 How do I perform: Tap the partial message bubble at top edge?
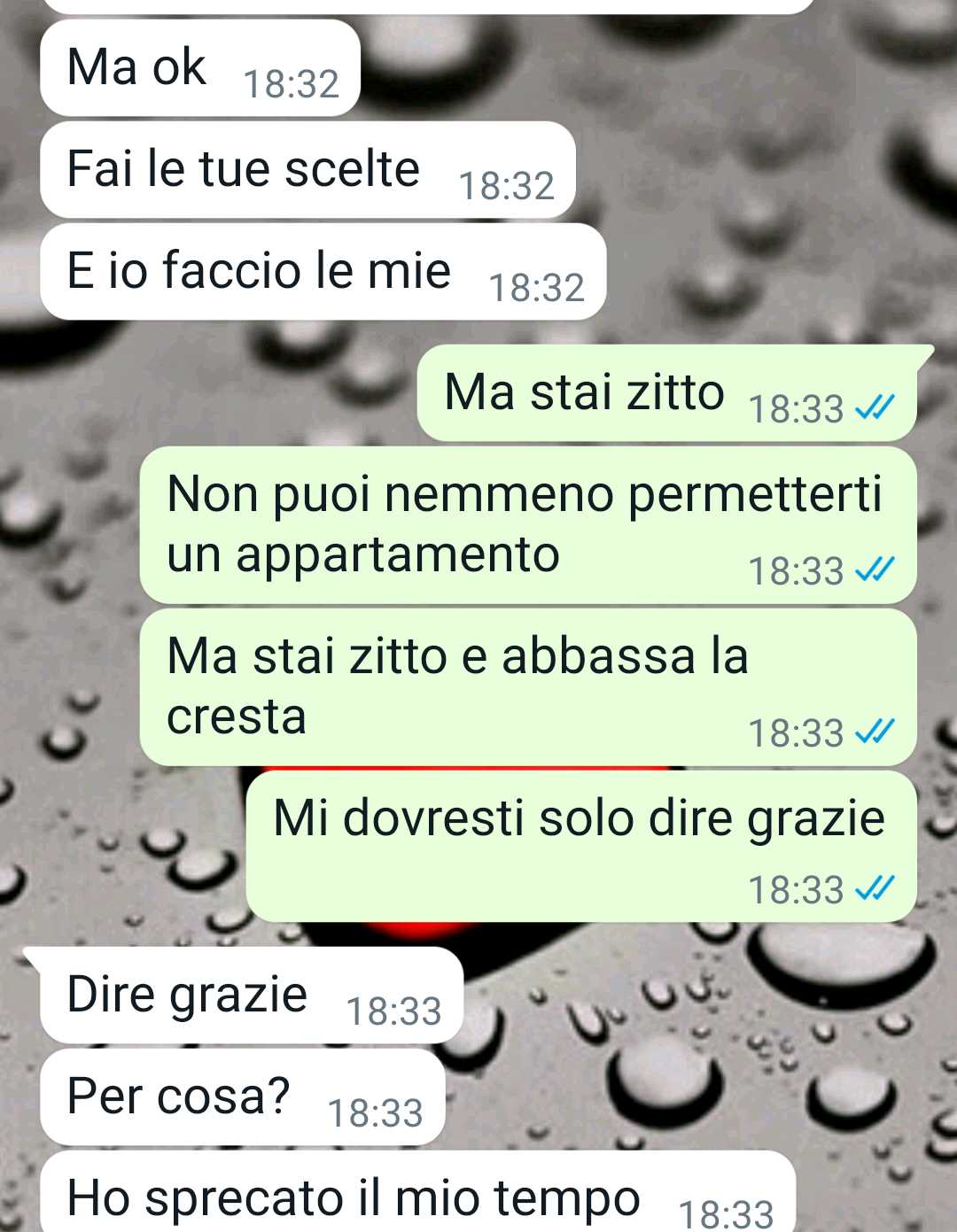click(x=428, y=6)
